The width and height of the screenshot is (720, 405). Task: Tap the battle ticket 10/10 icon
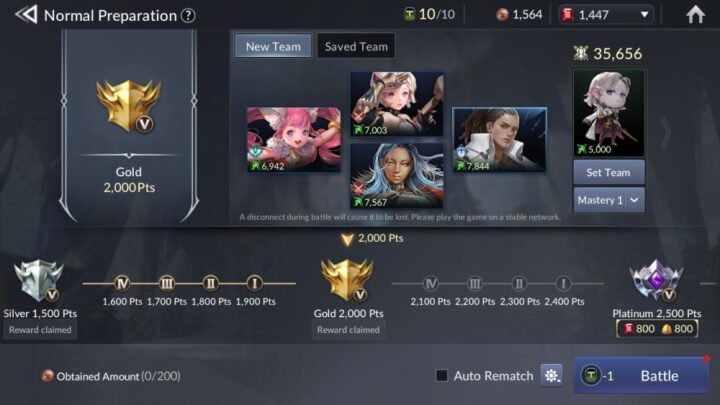[409, 15]
